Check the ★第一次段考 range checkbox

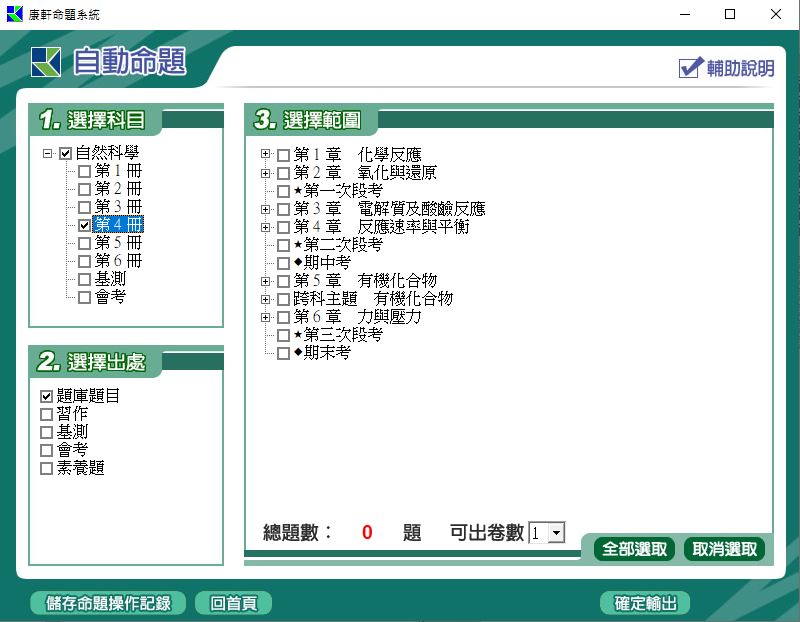point(284,191)
